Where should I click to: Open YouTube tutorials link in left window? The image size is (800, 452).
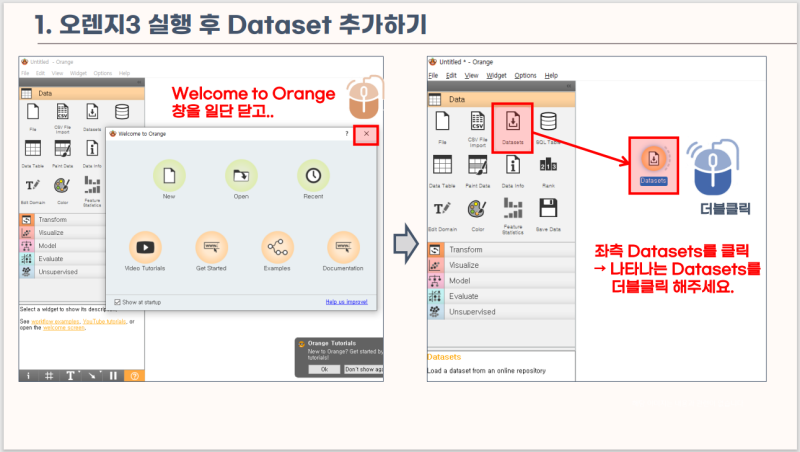[104, 321]
